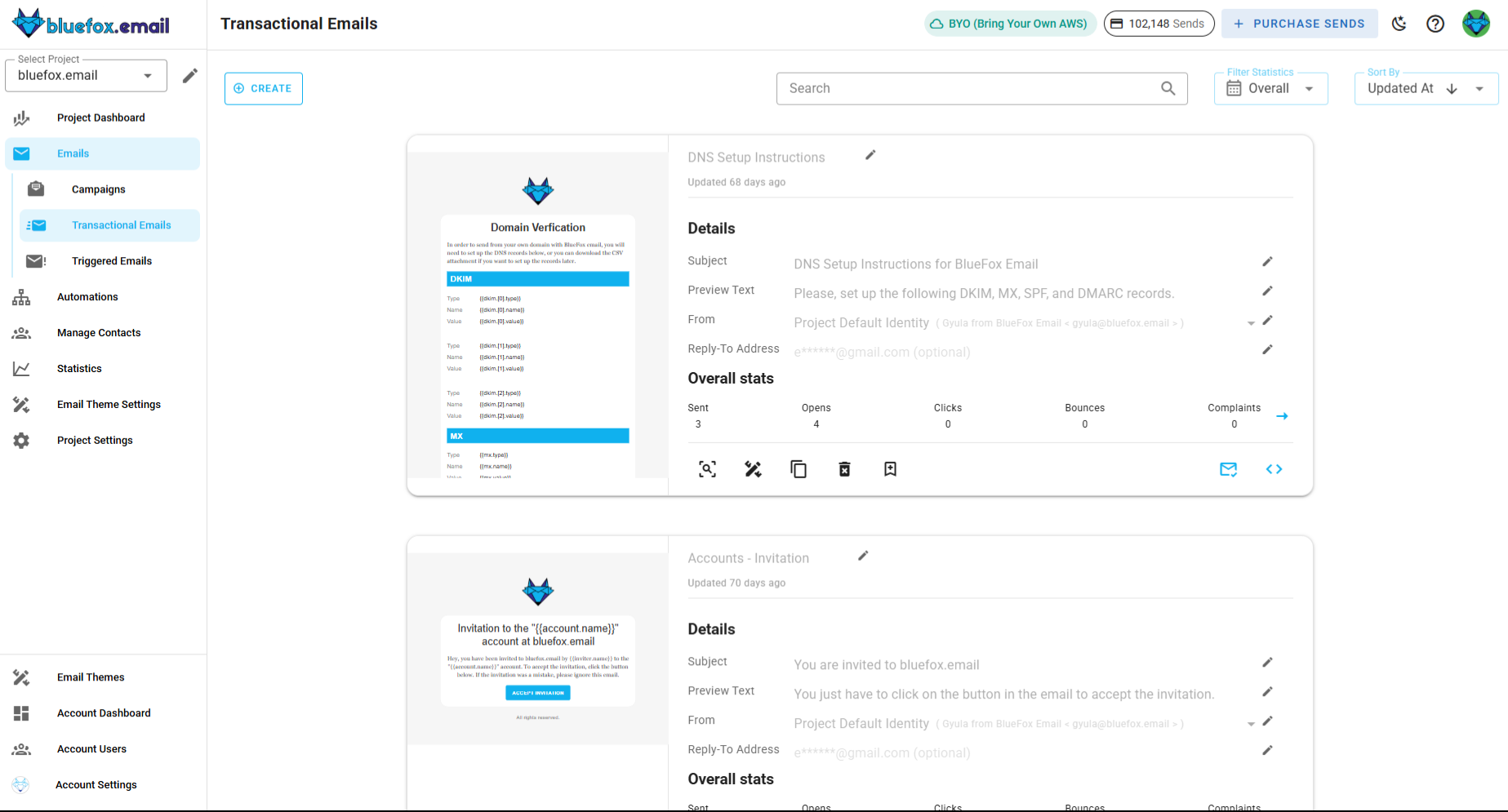Click the code view icon on DNS Setup card
Viewport: 1508px width, 812px height.
coord(1274,469)
